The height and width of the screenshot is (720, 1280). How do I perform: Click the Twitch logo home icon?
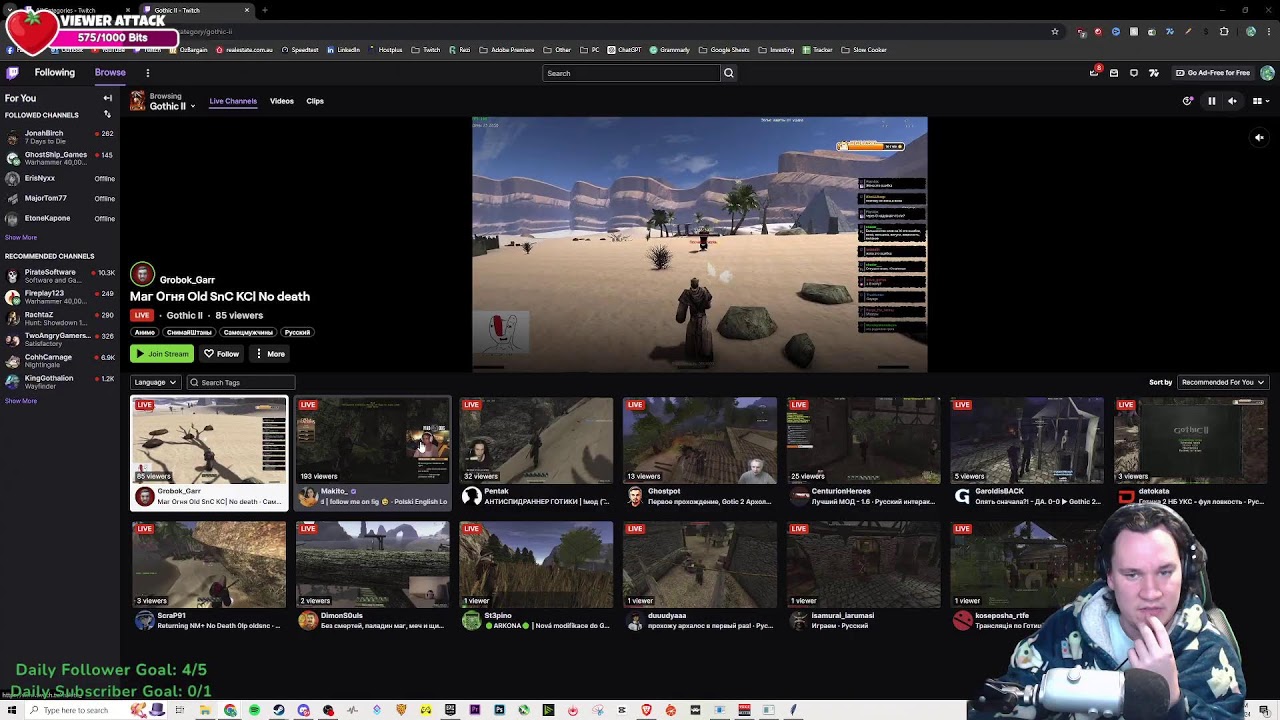tap(12, 73)
